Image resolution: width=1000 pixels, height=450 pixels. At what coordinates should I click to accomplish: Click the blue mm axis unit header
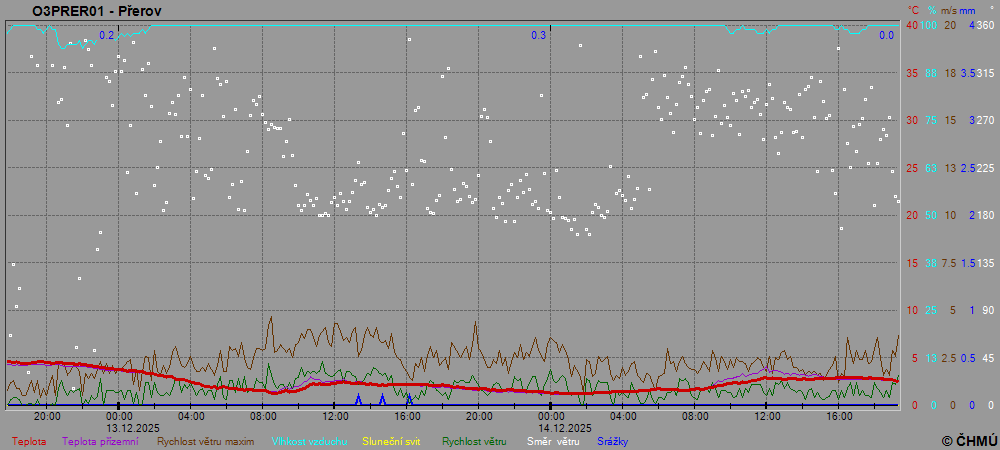coord(967,10)
